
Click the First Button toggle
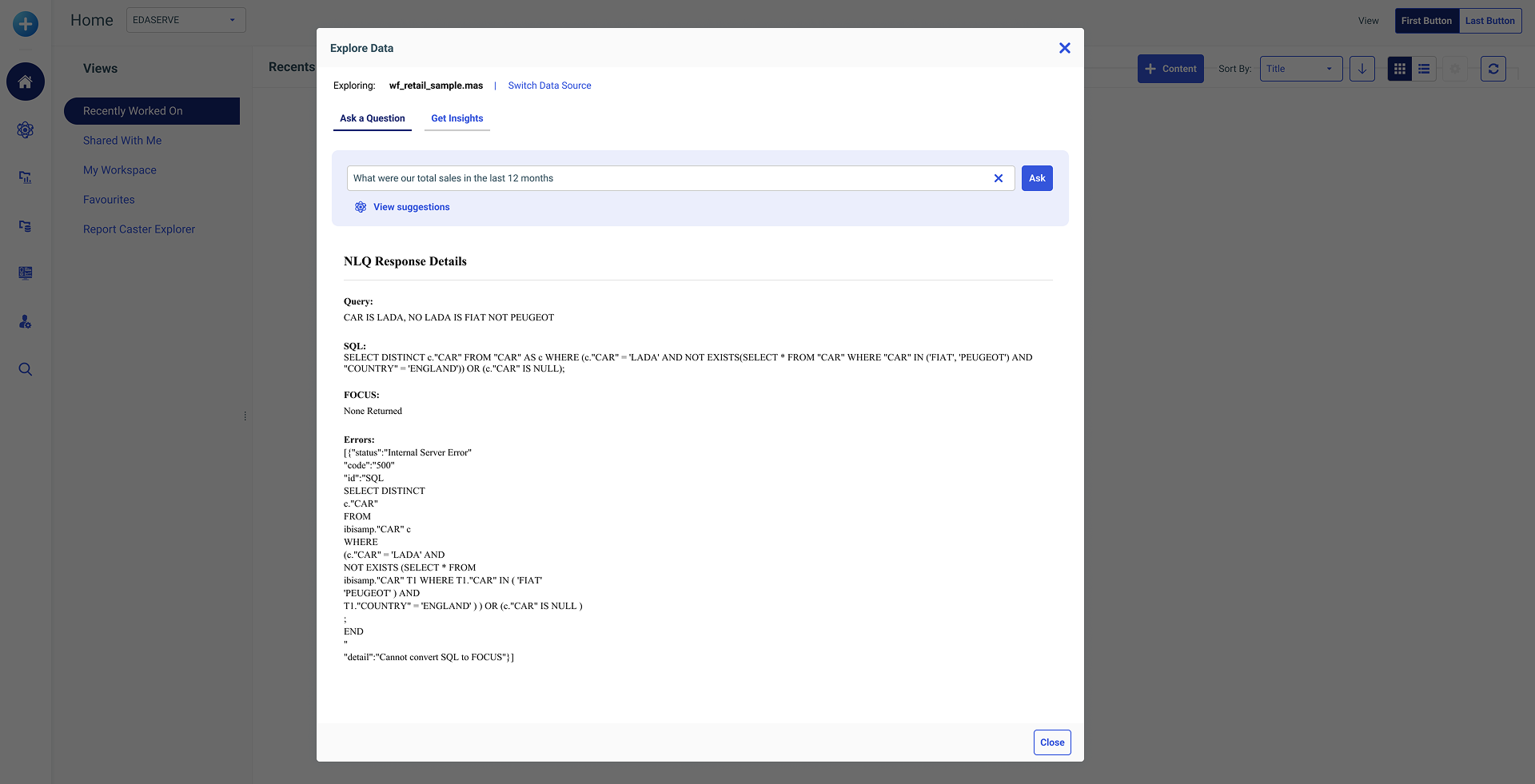pos(1427,21)
